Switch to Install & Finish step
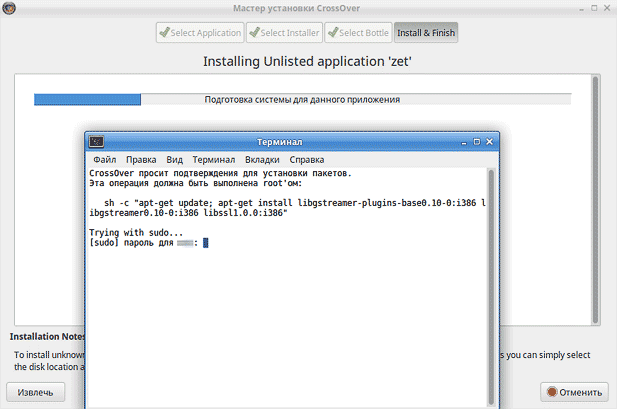Image resolution: width=617 pixels, height=409 pixels. pos(426,33)
